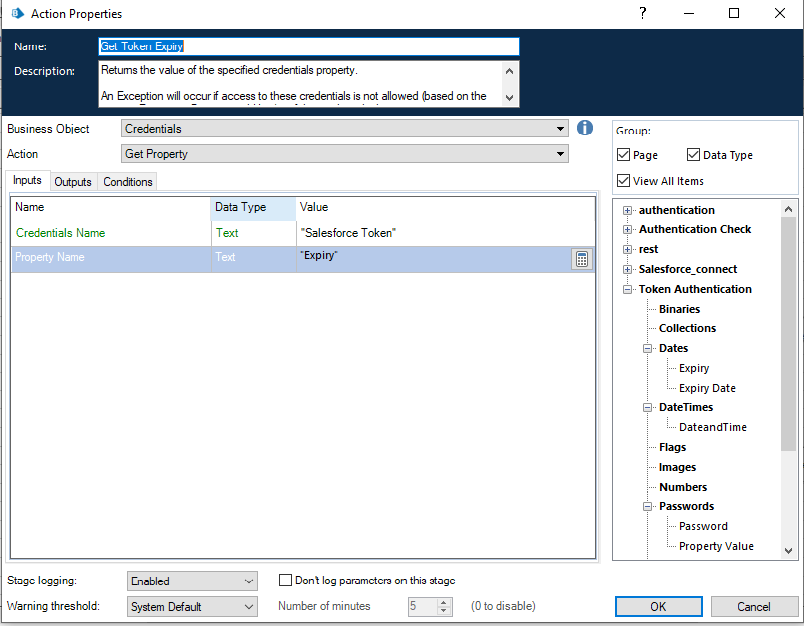The width and height of the screenshot is (804, 633).
Task: Collapse the Token Authentication tree node
Action: pos(627,289)
